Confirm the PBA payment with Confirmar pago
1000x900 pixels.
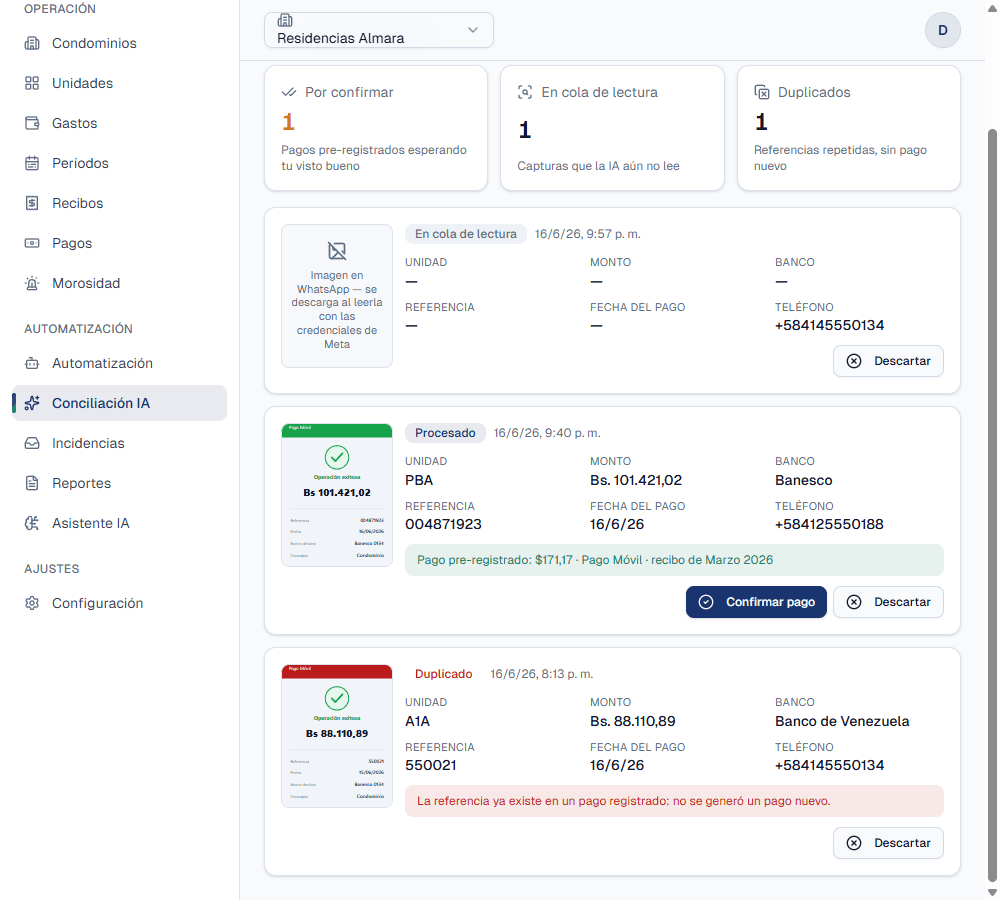point(756,602)
